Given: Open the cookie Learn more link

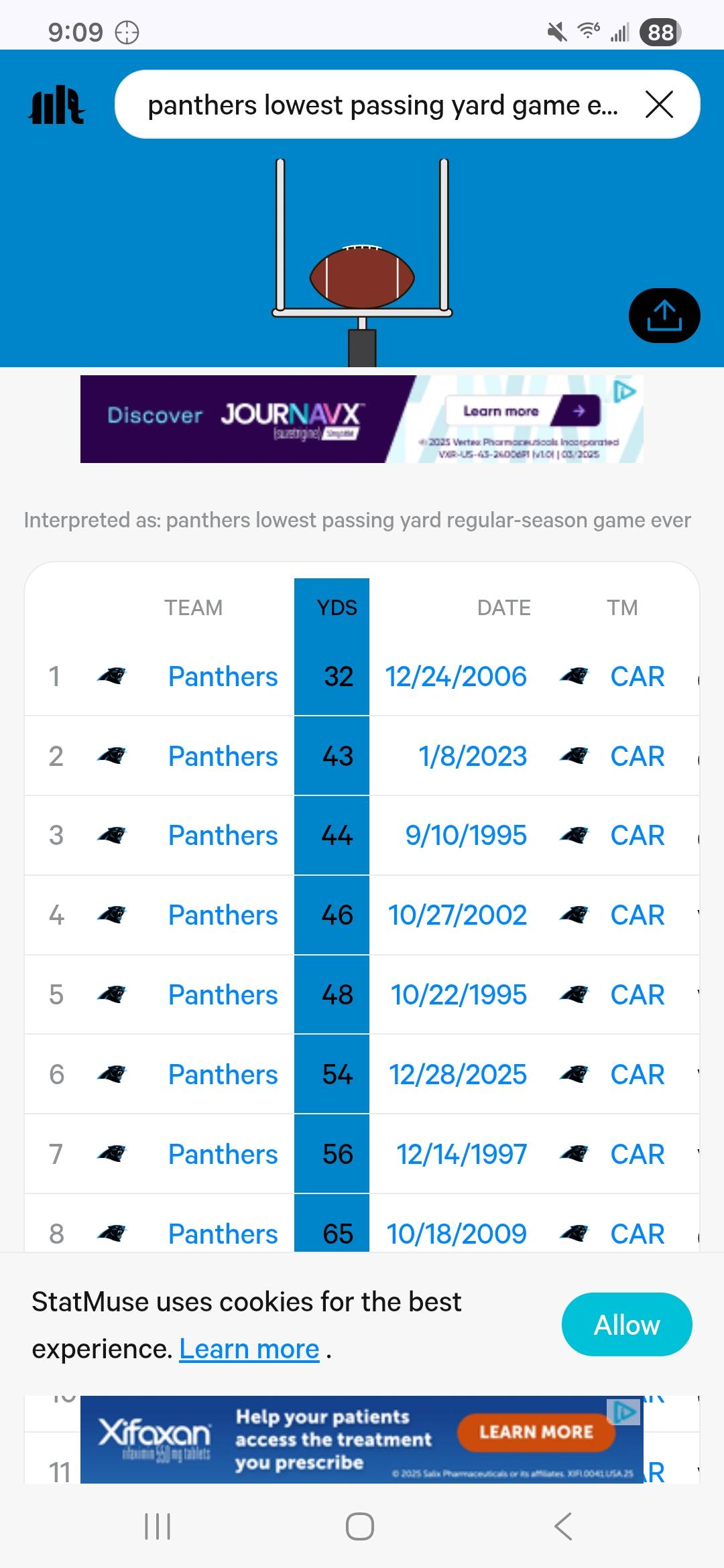Looking at the screenshot, I should coord(249,1349).
